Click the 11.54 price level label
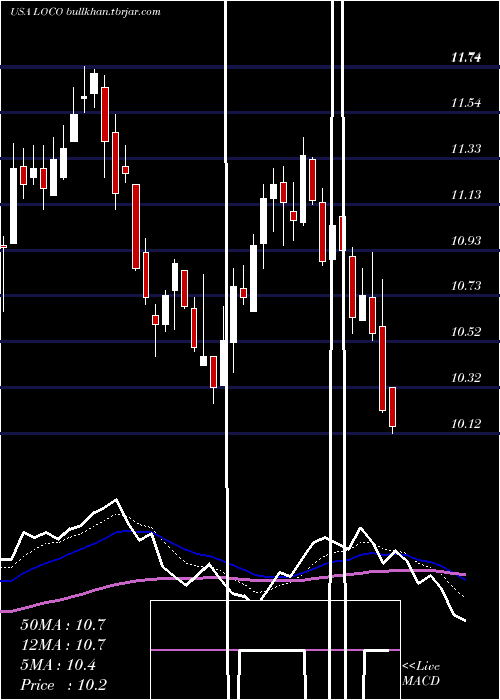 pyautogui.click(x=466, y=103)
